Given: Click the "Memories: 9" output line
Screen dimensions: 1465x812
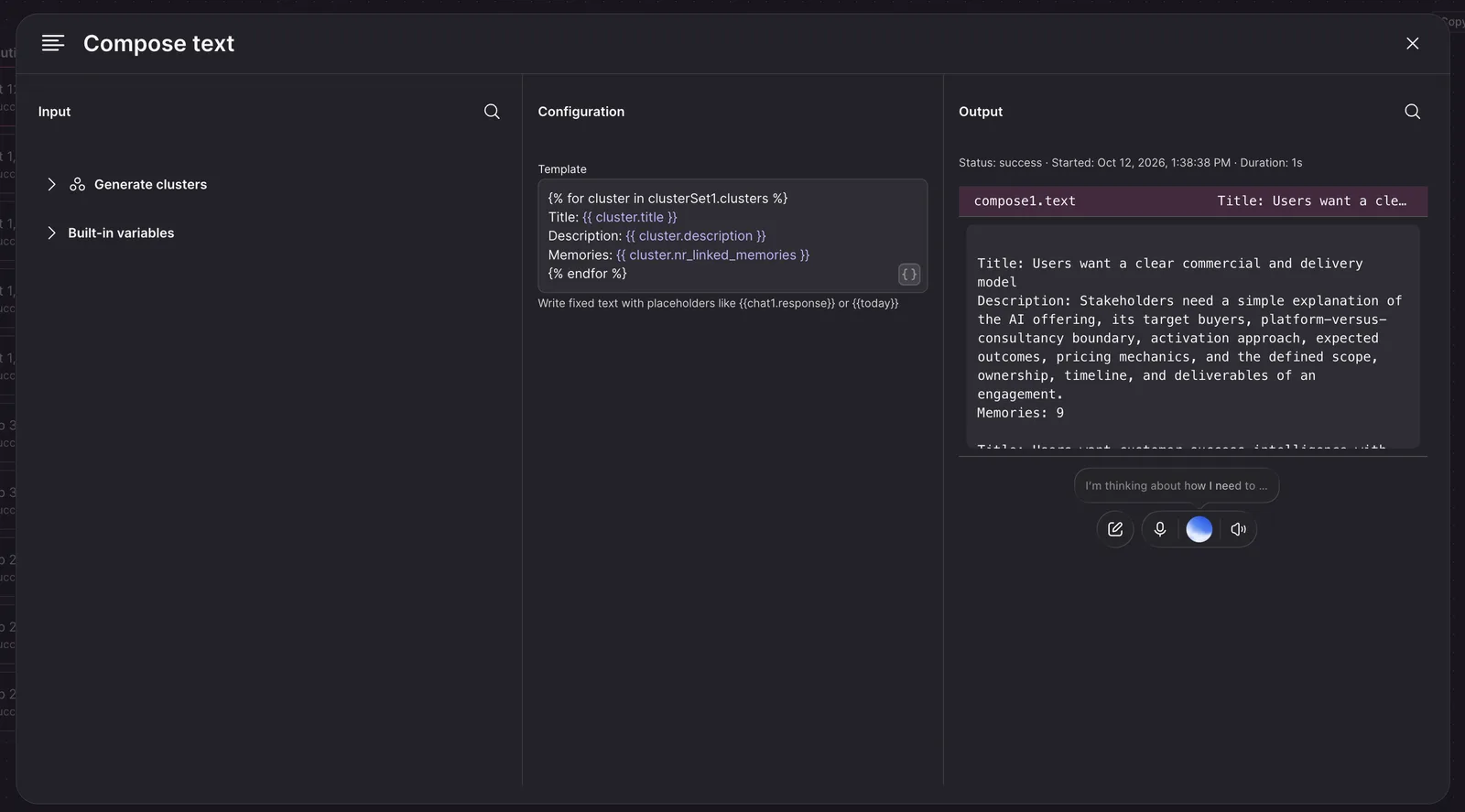Looking at the screenshot, I should click(x=1021, y=414).
